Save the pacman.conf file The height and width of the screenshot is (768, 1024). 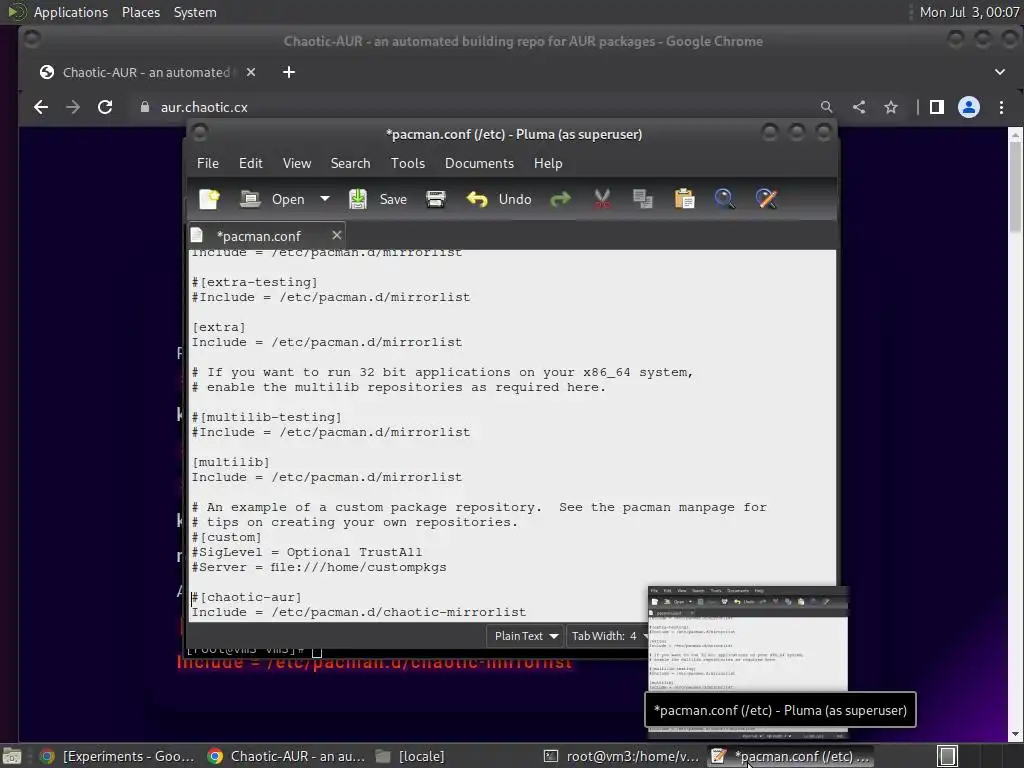pyautogui.click(x=377, y=199)
